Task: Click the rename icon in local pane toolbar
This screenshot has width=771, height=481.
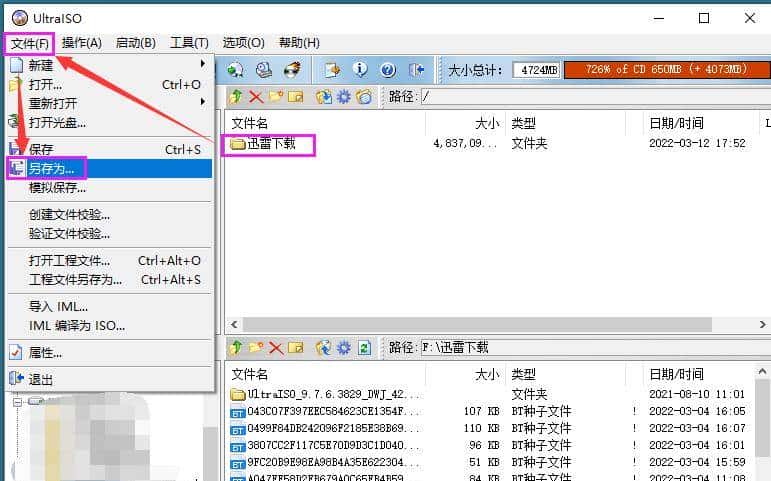Action: (296, 348)
